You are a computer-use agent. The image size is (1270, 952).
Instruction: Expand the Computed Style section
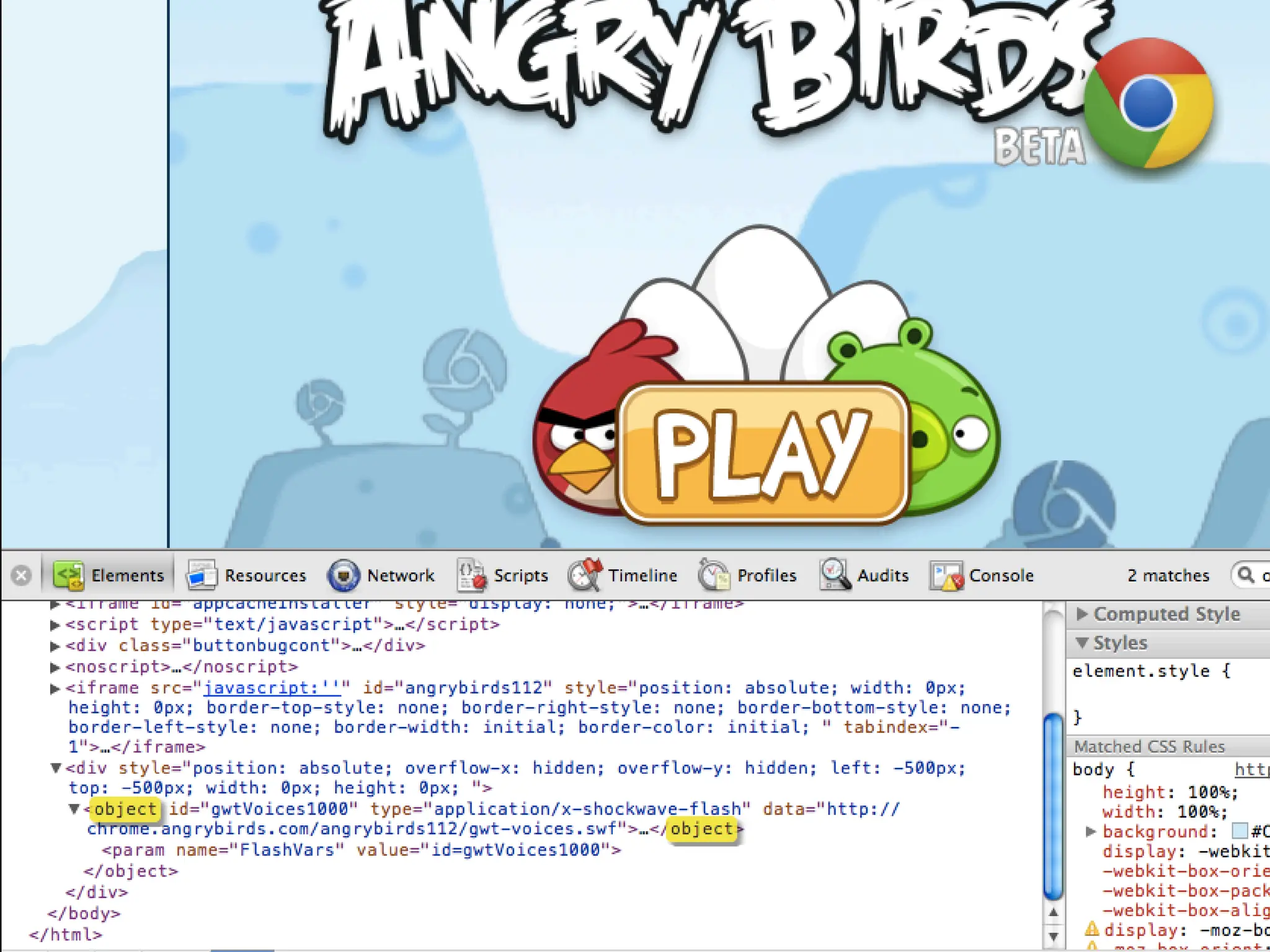pos(1083,614)
